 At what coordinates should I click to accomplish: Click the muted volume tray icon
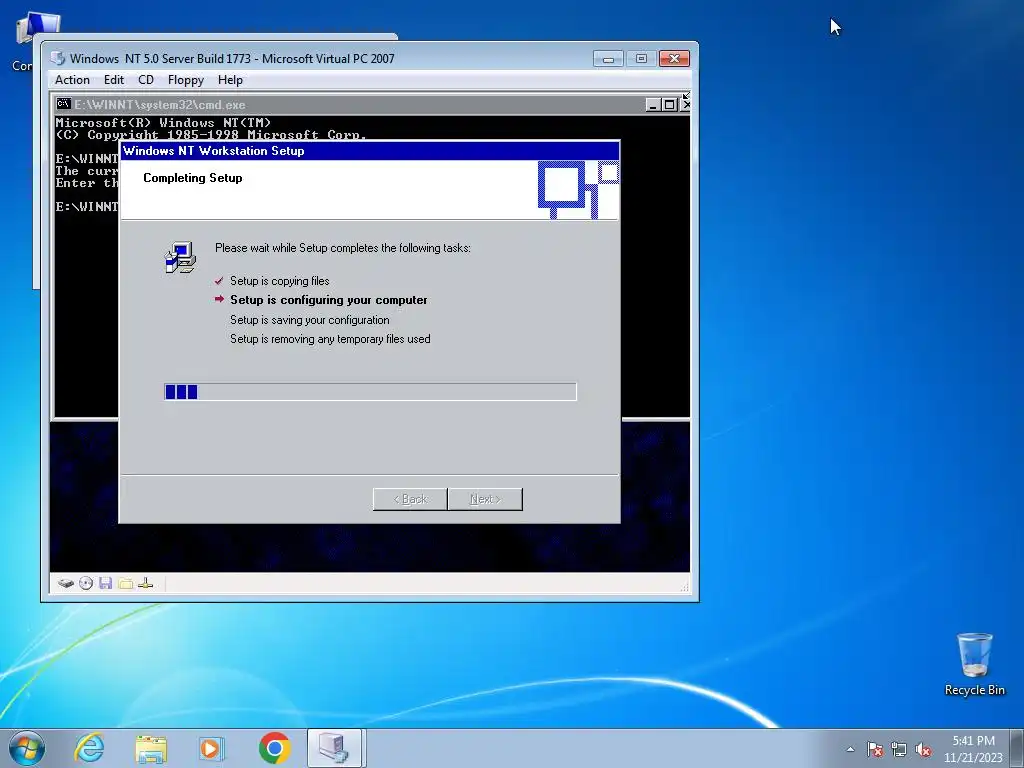click(923, 749)
